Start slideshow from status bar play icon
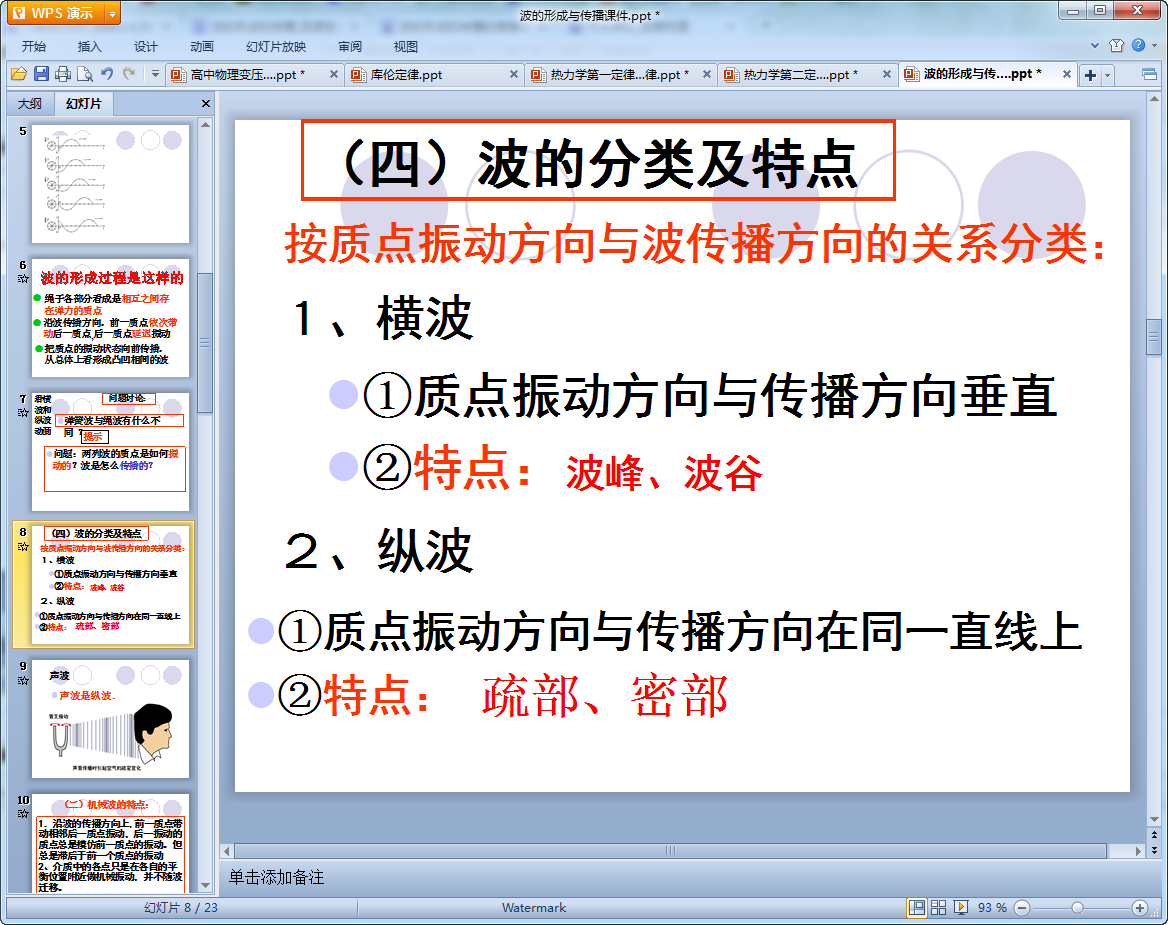The width and height of the screenshot is (1168, 925). 961,907
